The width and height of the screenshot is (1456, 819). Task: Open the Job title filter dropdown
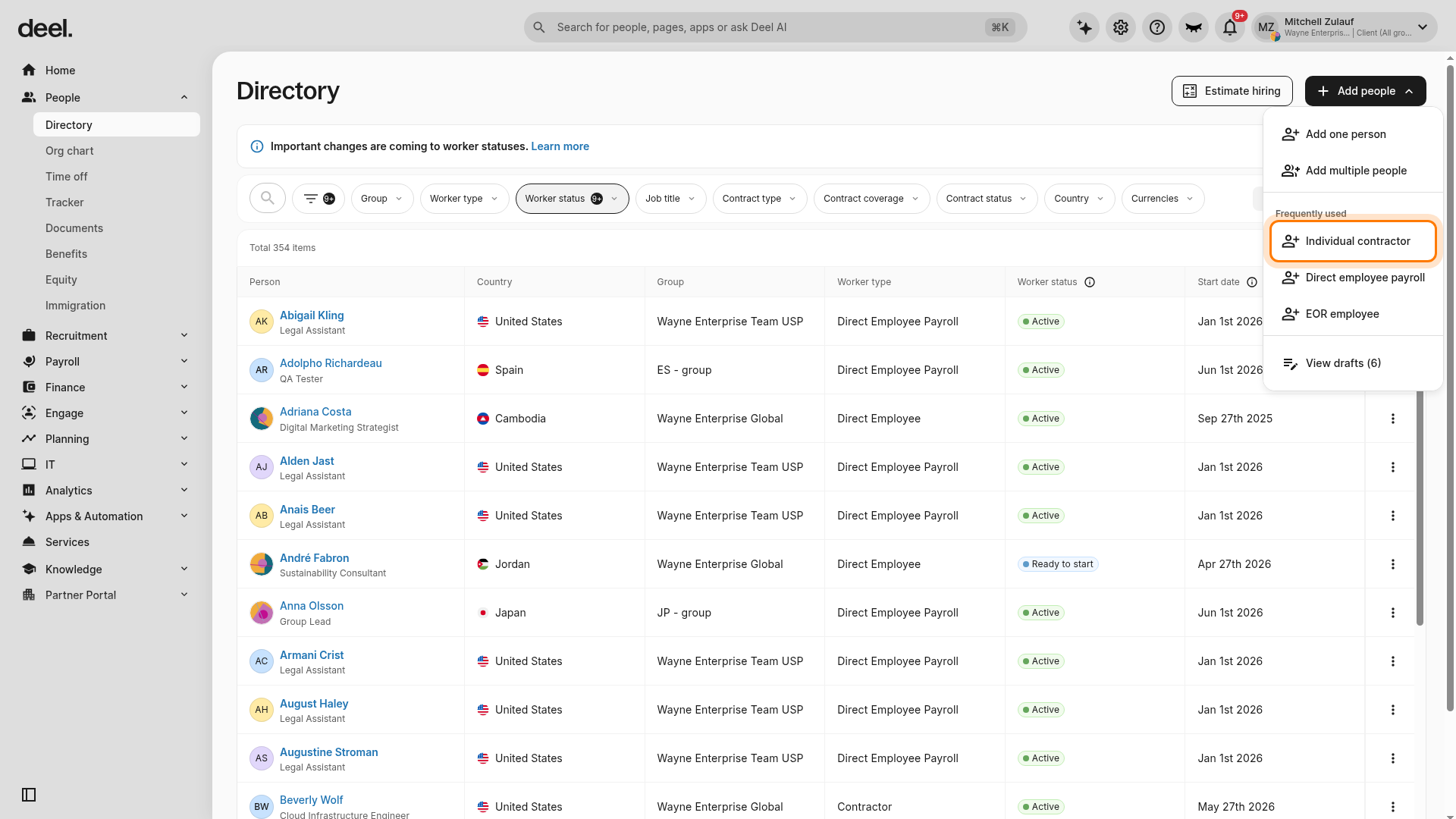coord(671,199)
